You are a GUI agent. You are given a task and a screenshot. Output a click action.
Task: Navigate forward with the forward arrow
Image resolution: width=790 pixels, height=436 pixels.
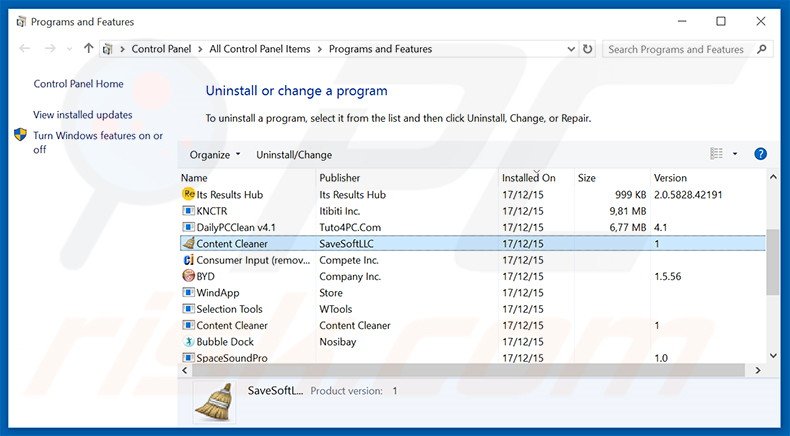click(x=50, y=48)
